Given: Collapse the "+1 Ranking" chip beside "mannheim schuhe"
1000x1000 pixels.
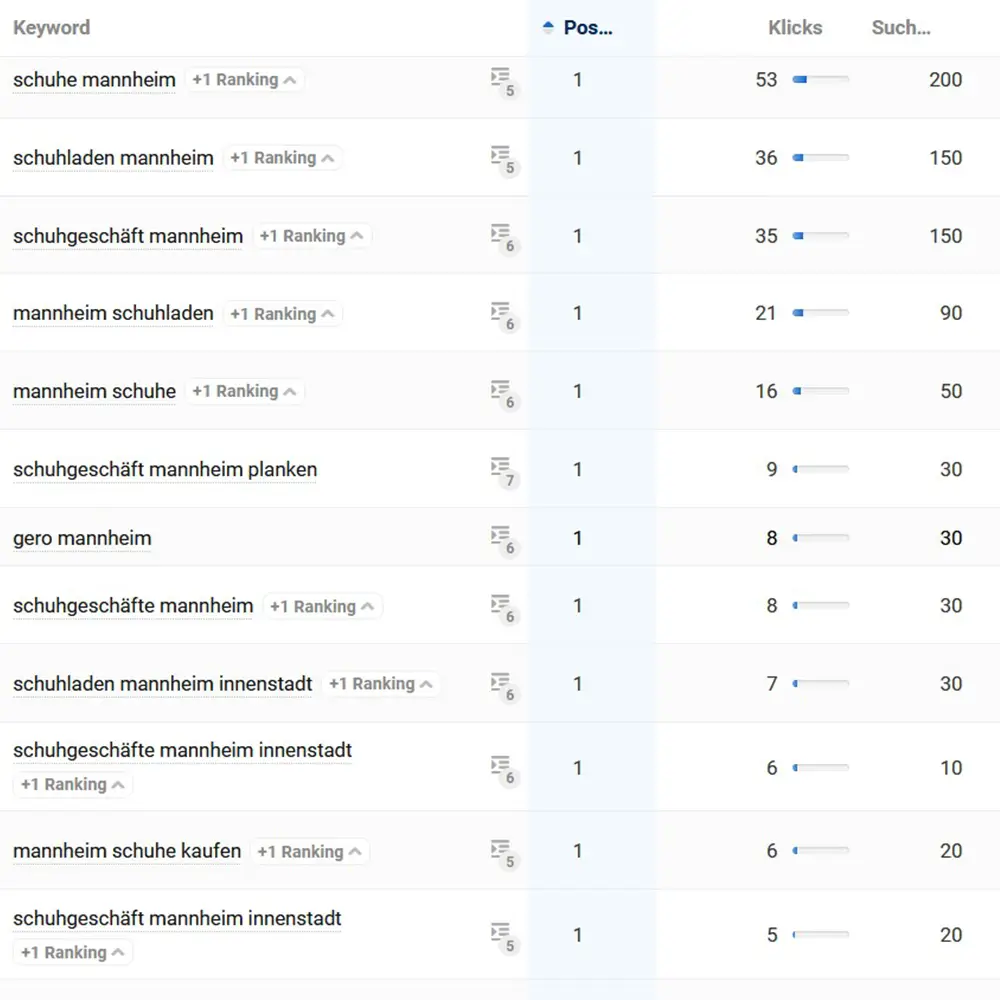Looking at the screenshot, I should tap(244, 391).
